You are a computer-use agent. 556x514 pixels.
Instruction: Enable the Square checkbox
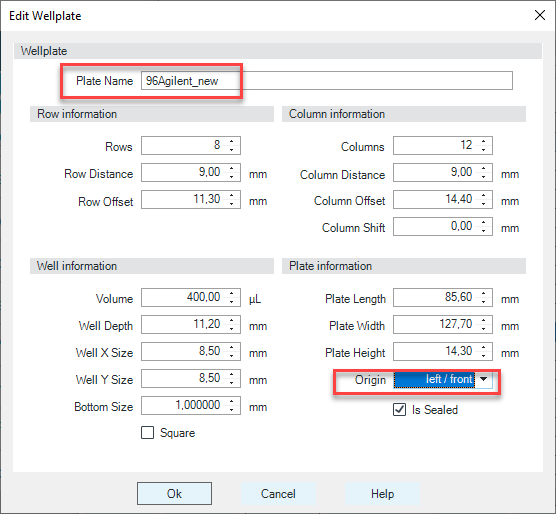point(148,432)
